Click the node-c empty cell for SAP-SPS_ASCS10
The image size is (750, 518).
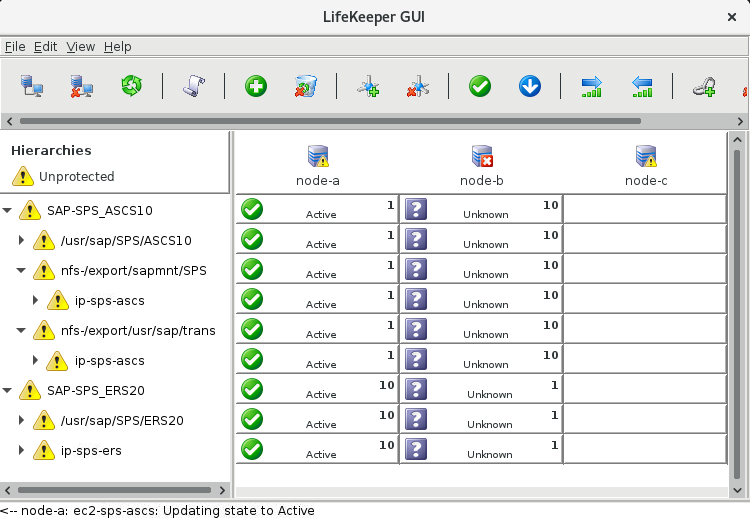pyautogui.click(x=645, y=209)
